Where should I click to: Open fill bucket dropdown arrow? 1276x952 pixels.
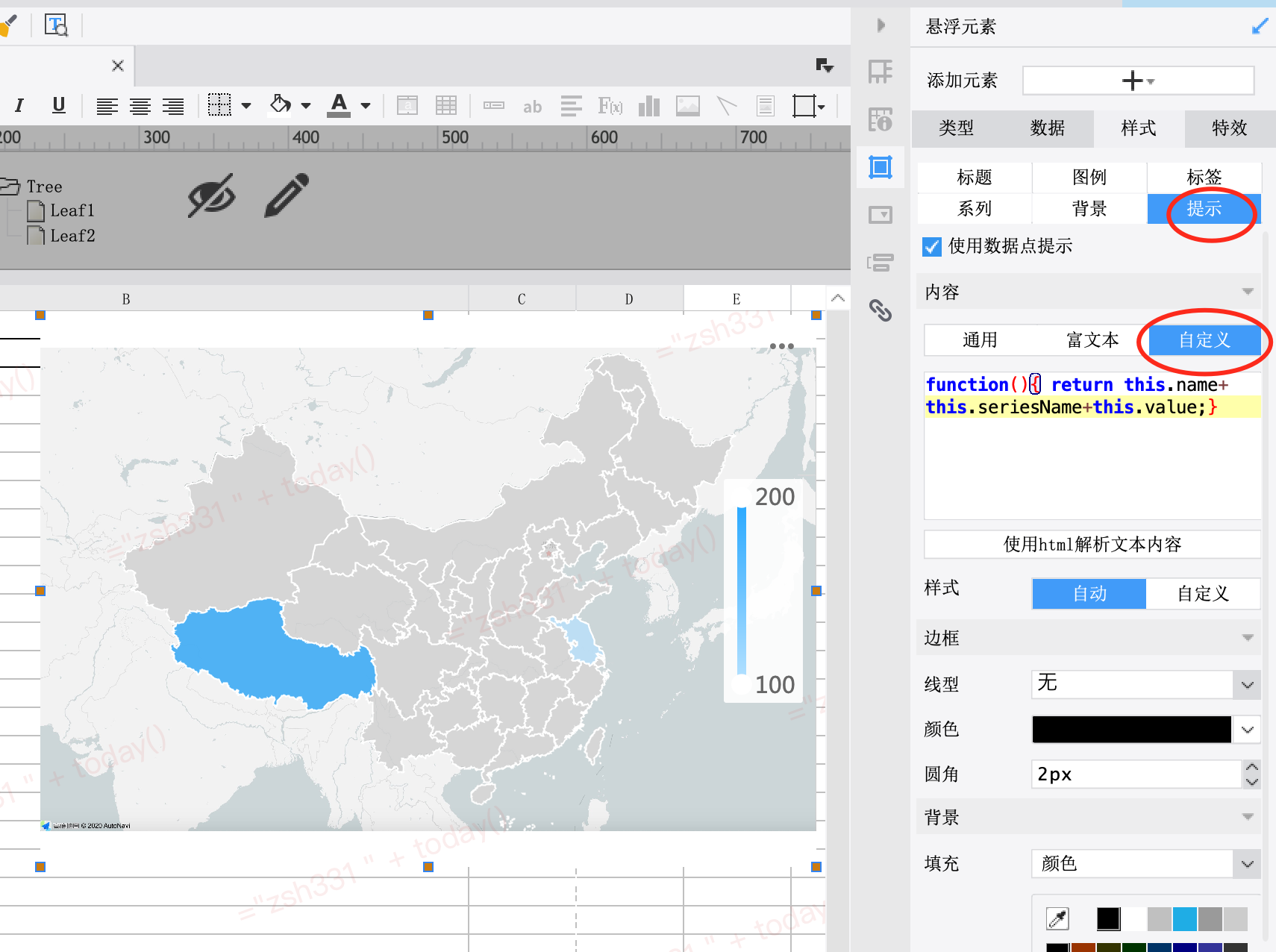click(306, 106)
